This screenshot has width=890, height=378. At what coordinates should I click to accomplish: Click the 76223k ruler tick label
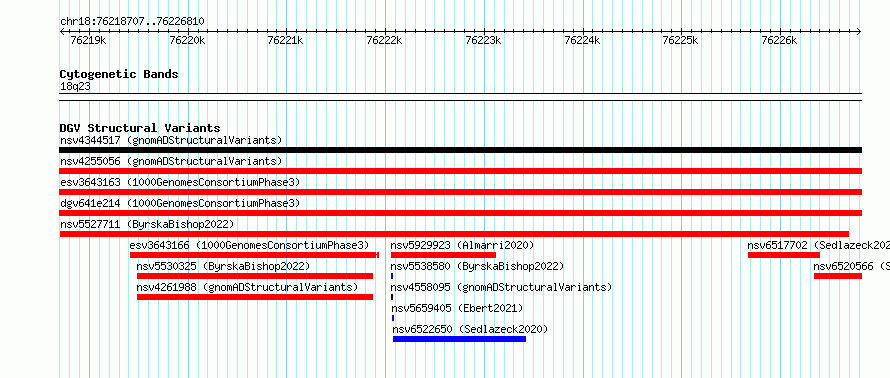tap(483, 40)
